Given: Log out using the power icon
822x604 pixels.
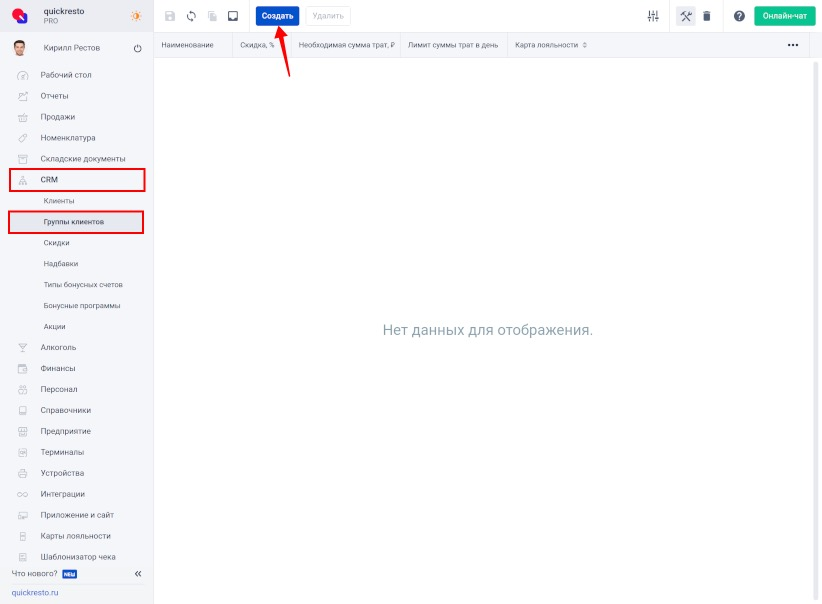Looking at the screenshot, I should (x=137, y=48).
